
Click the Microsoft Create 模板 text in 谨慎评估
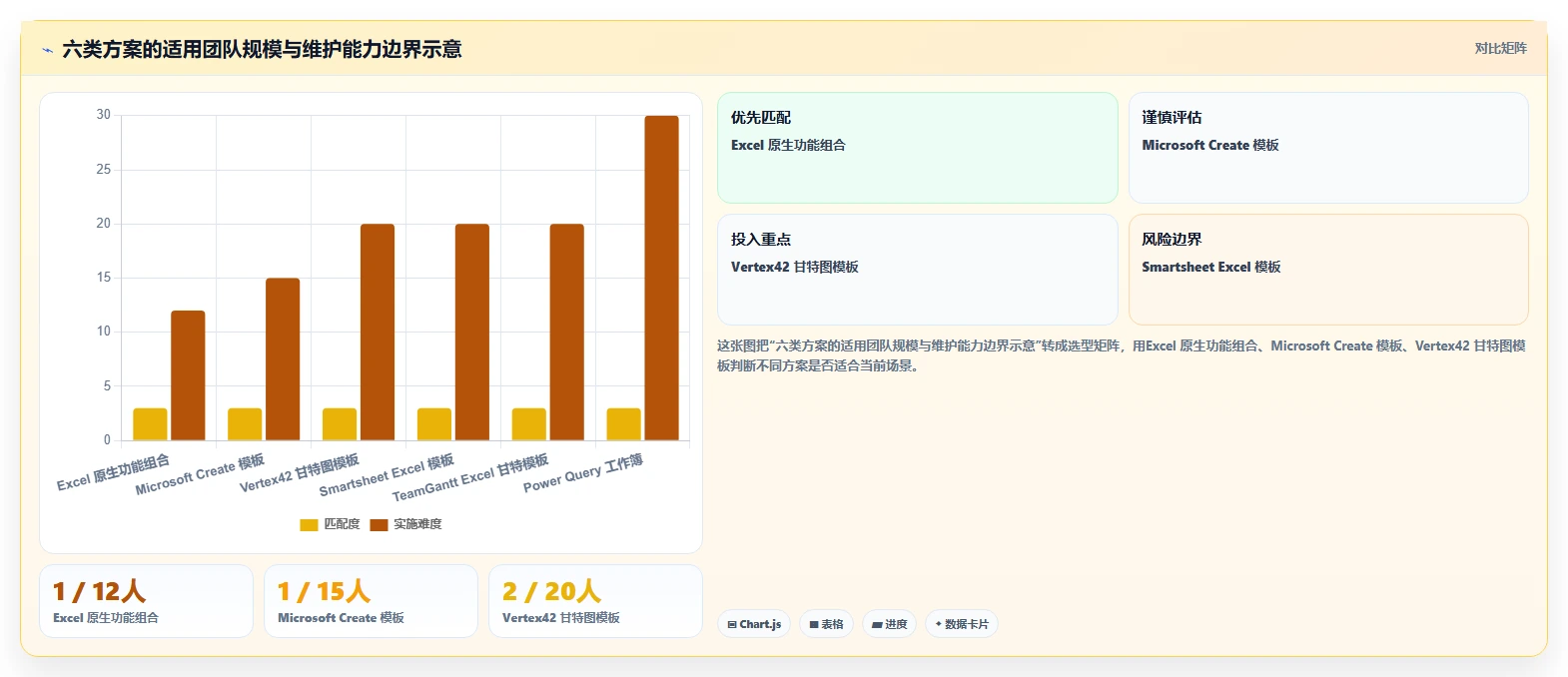(1210, 145)
